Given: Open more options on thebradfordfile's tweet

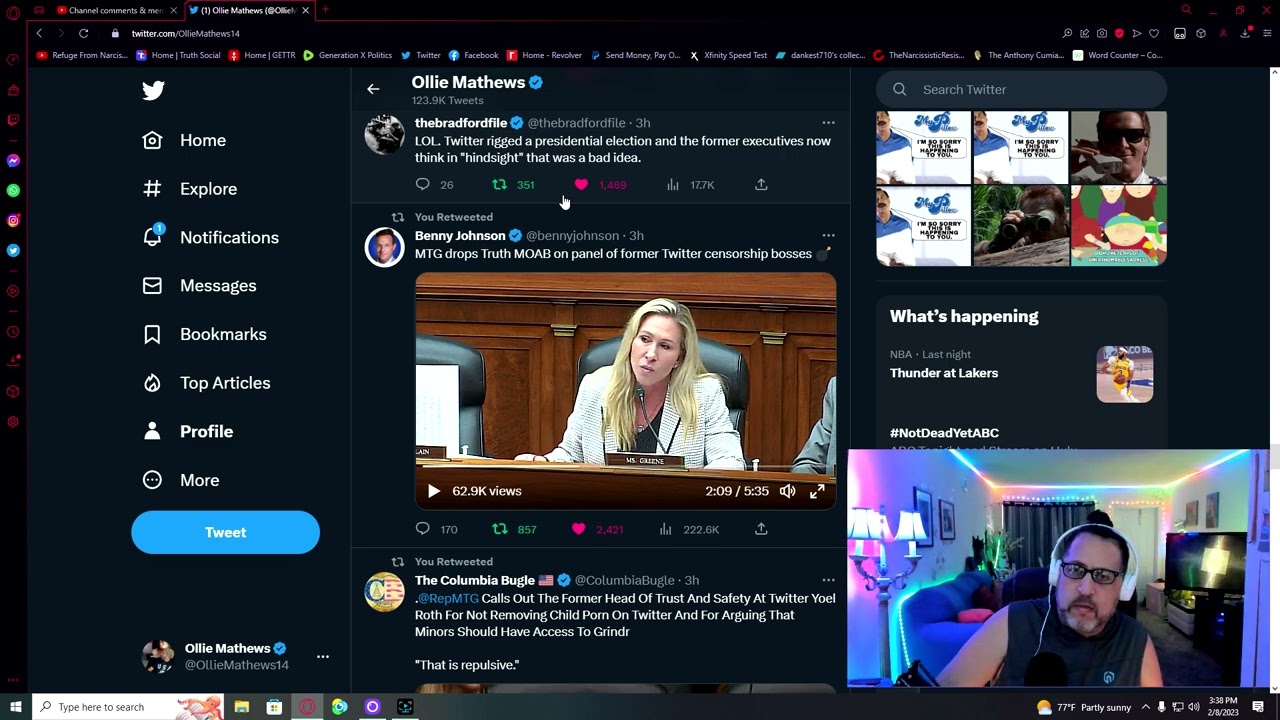Looking at the screenshot, I should [x=828, y=123].
